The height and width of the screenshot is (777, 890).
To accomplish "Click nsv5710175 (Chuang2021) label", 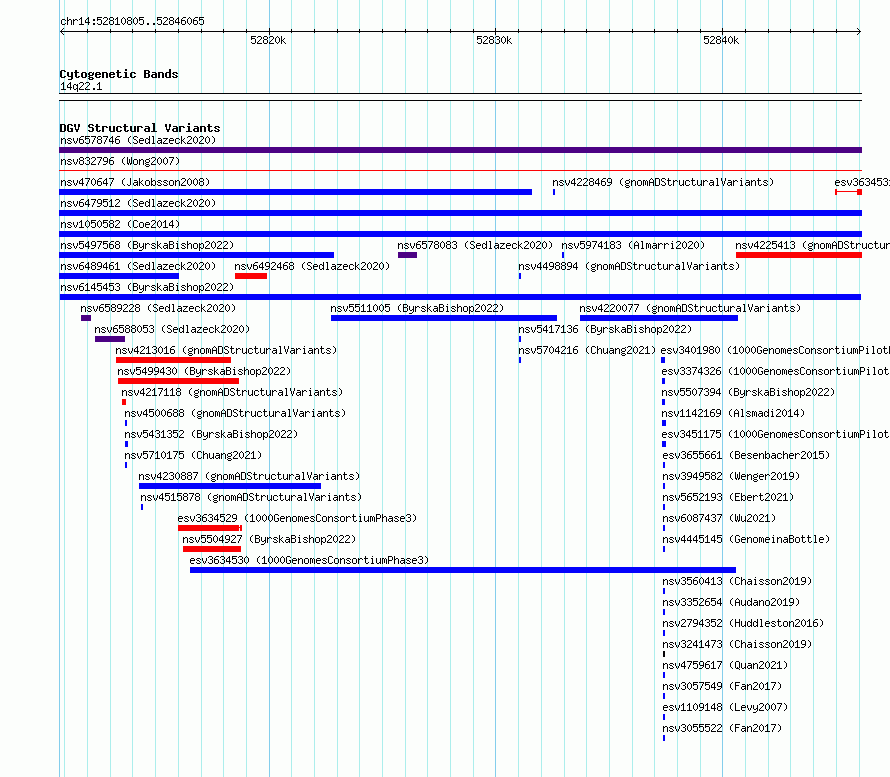I will point(193,455).
